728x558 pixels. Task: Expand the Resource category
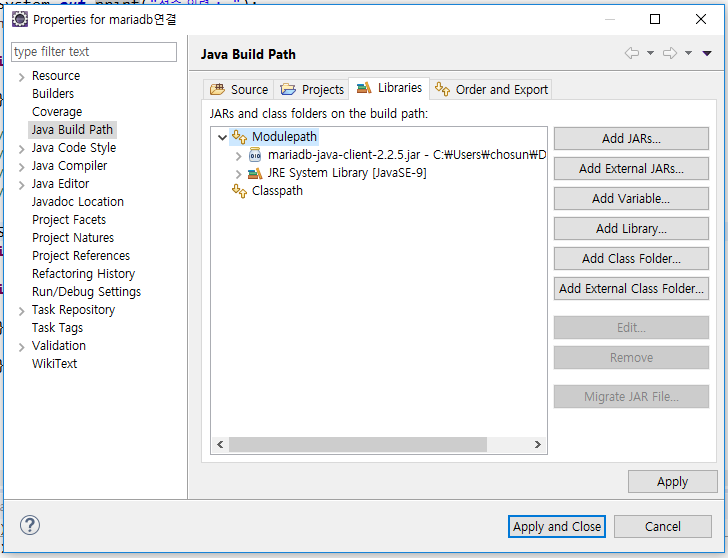21,77
